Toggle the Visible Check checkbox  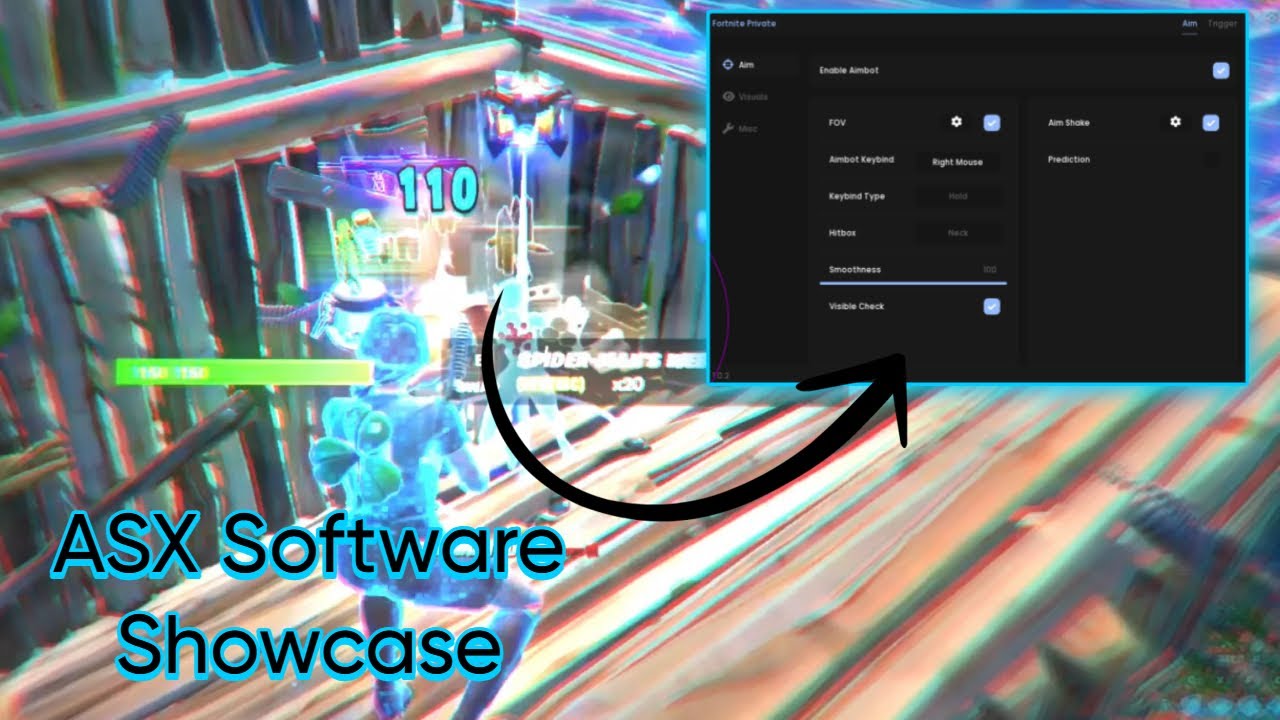(992, 307)
